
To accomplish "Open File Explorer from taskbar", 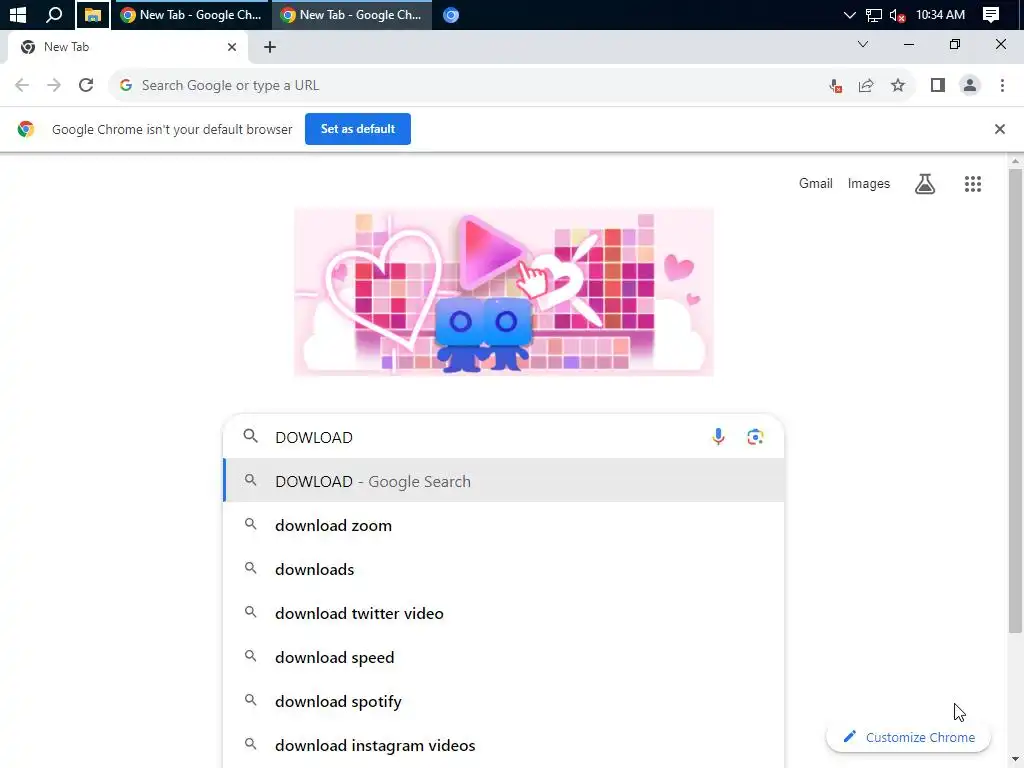I will tap(93, 14).
